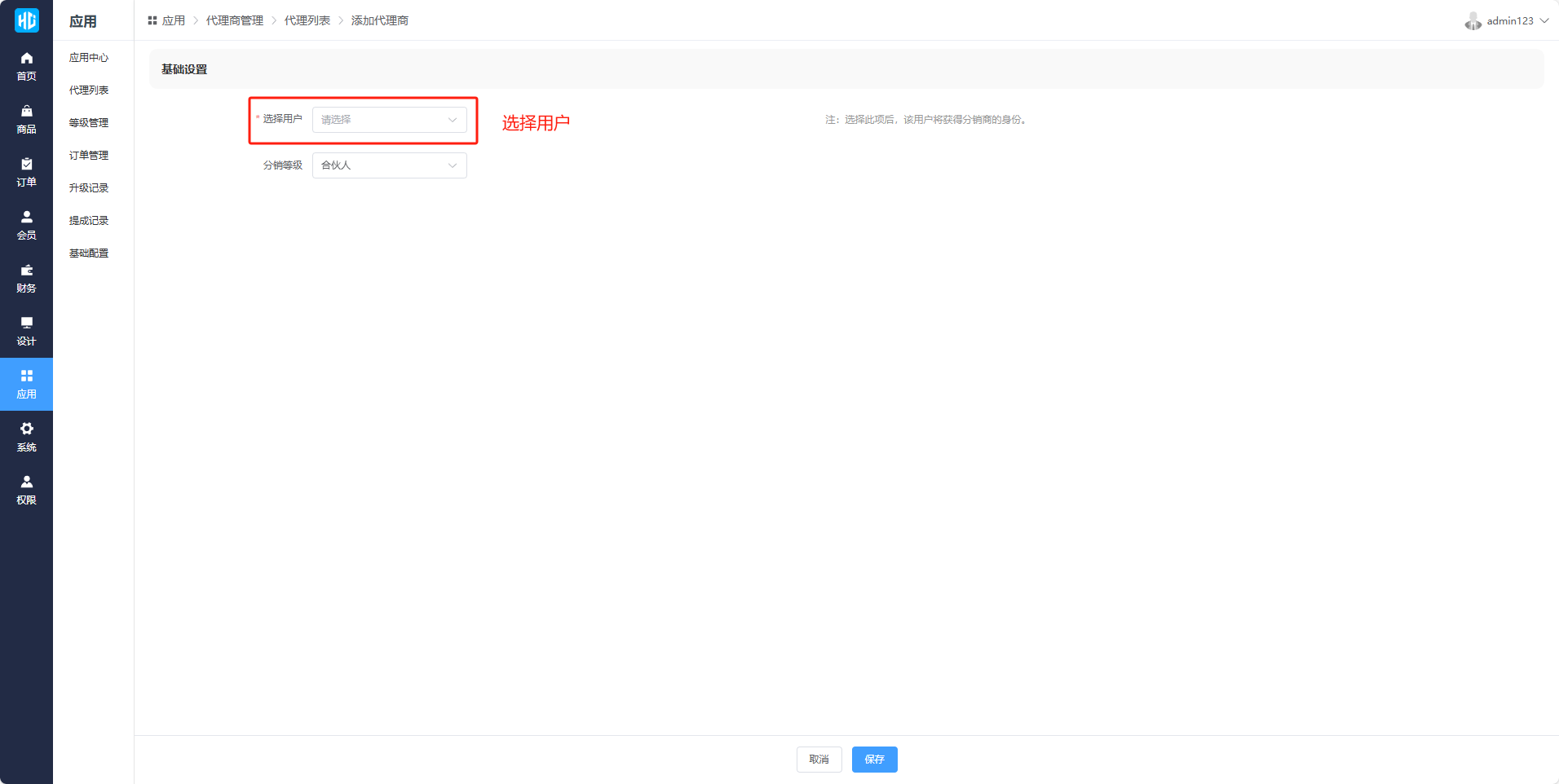Click the 系统 settings gear icon
The width and height of the screenshot is (1559, 784).
coord(26,429)
